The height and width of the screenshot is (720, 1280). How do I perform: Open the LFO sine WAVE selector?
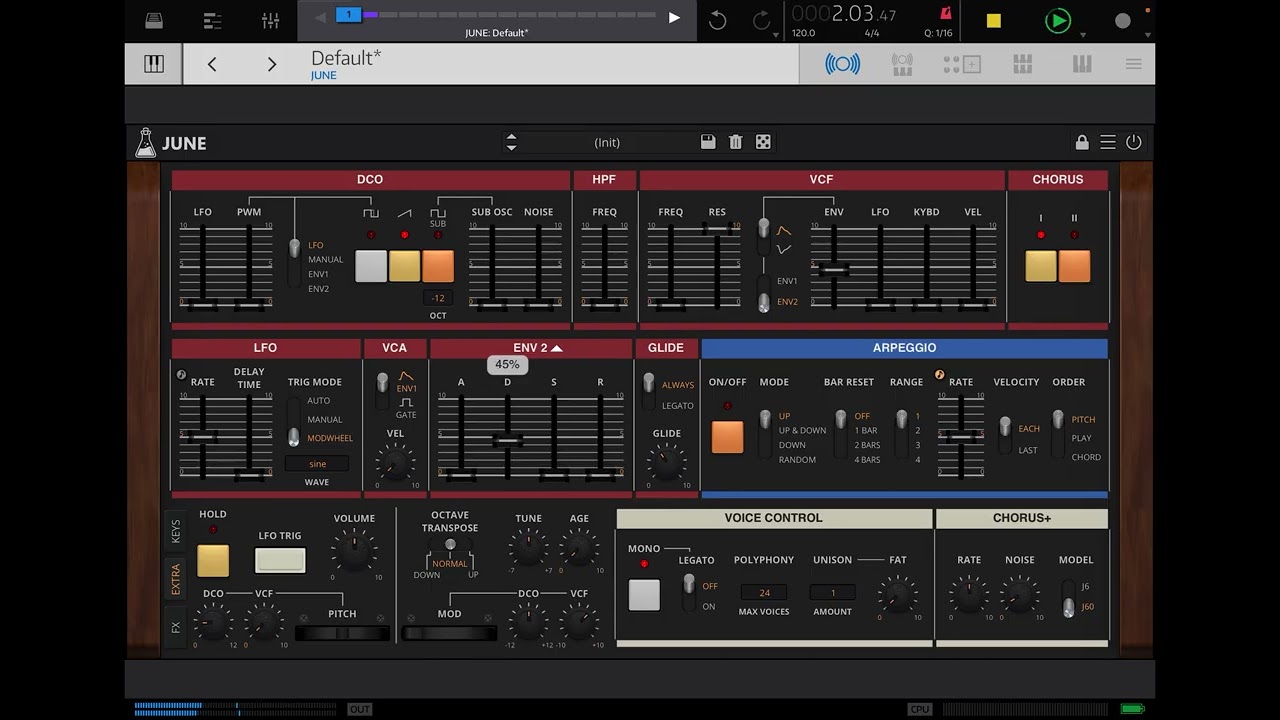tap(317, 464)
